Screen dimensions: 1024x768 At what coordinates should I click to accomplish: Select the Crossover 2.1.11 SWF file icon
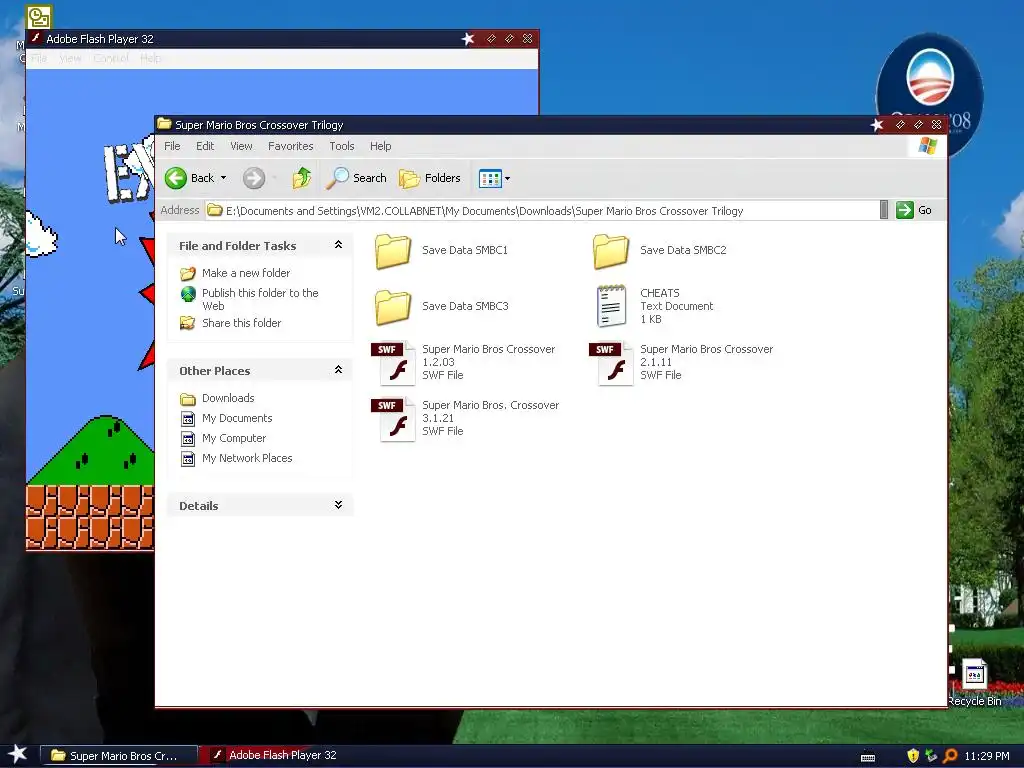coord(612,362)
